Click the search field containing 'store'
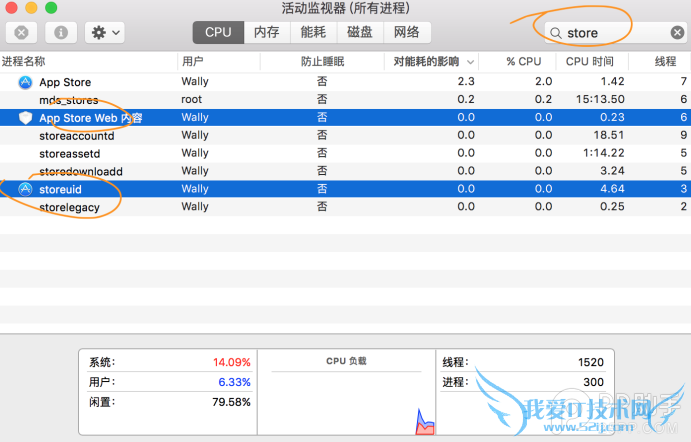Viewport: 691px width, 442px height. (x=615, y=33)
